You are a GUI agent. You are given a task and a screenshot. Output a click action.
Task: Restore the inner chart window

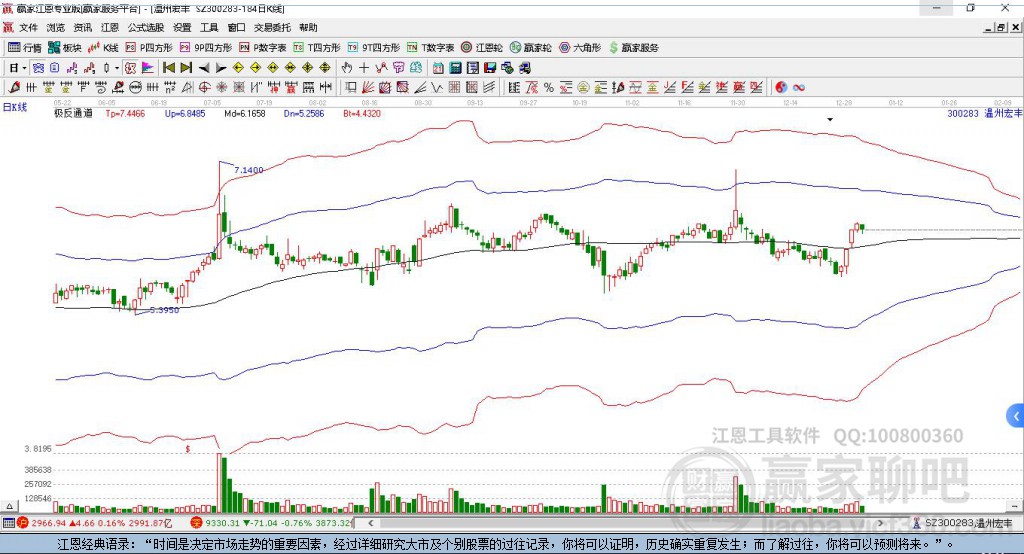[x=1001, y=27]
